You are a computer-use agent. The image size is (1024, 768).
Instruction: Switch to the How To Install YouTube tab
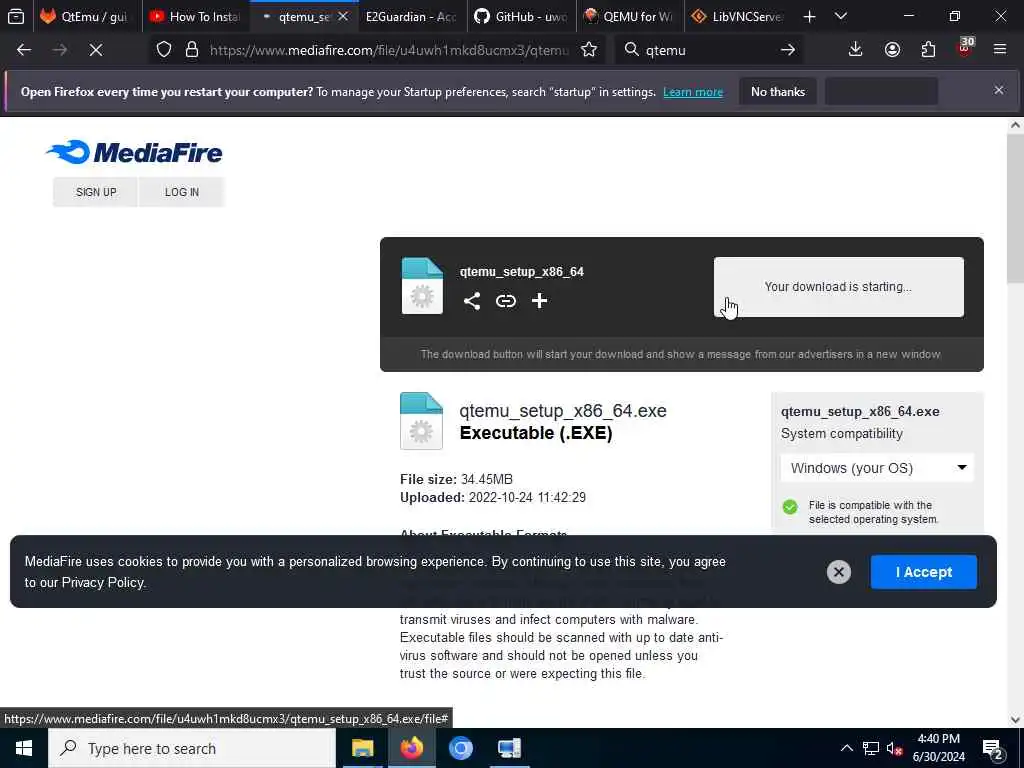tap(196, 16)
